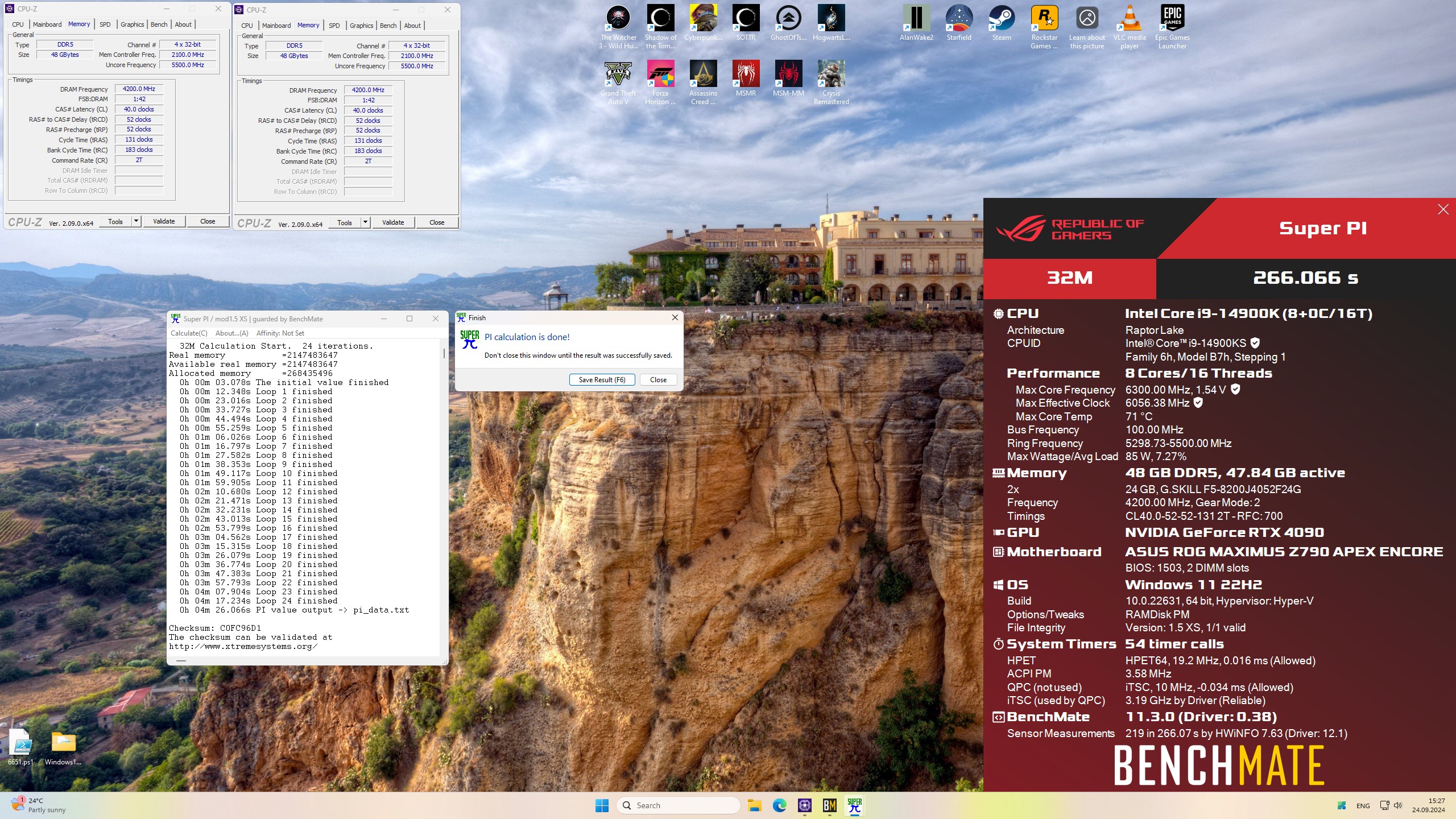The image size is (1456, 819).
Task: Open the Windows1... folder on desktop
Action: click(63, 747)
